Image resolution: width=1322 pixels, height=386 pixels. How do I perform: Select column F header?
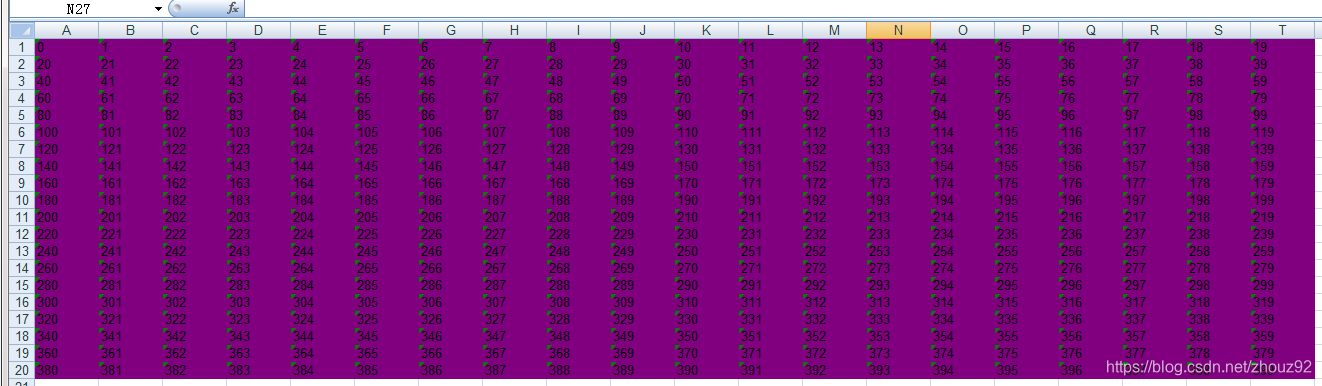point(386,31)
